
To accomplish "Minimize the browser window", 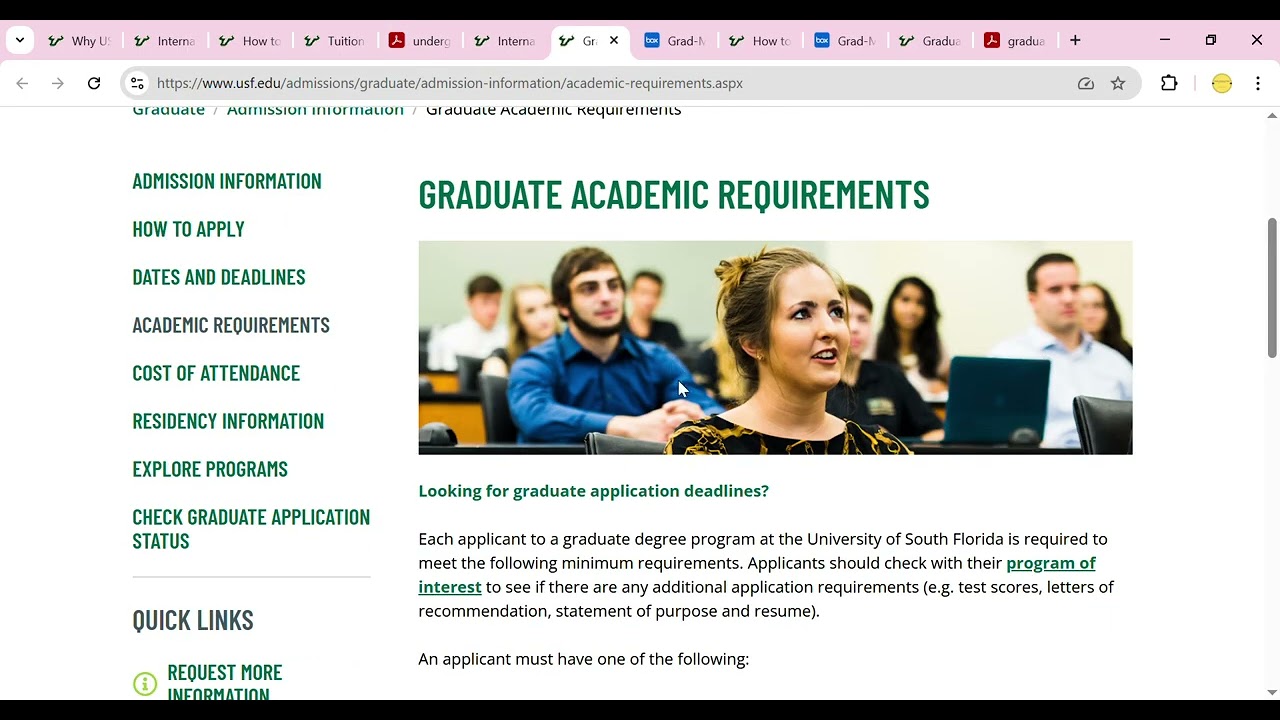I will tap(1165, 40).
